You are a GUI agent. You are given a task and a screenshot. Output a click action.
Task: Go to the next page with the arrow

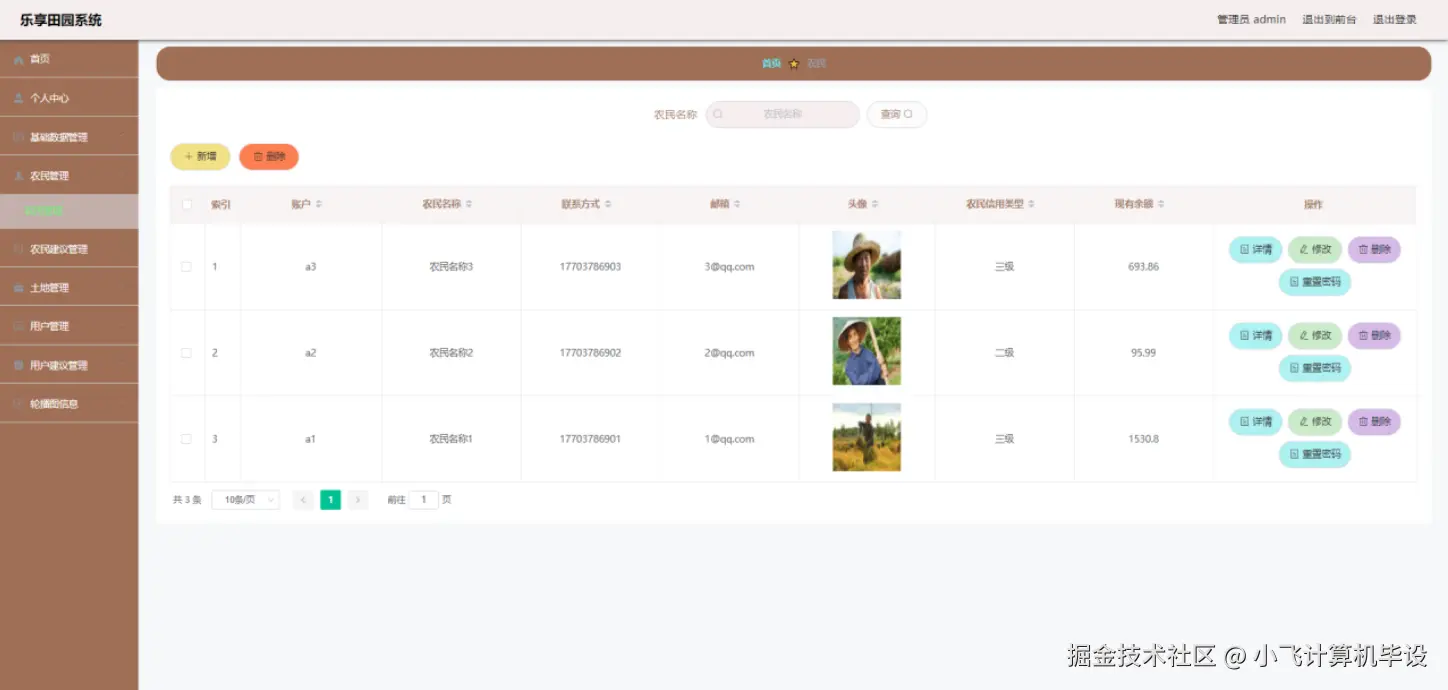(x=358, y=500)
